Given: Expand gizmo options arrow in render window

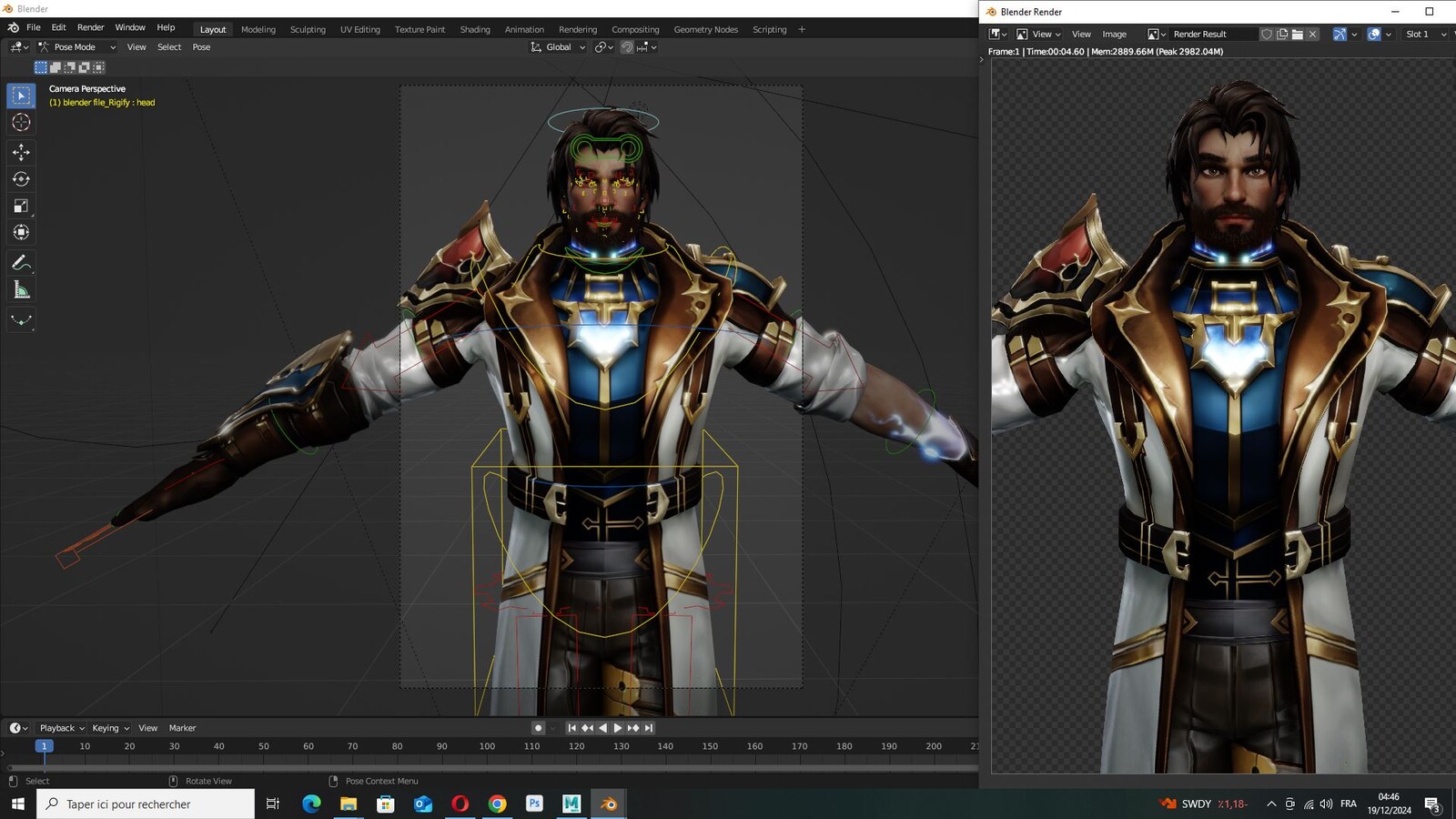Looking at the screenshot, I should (x=1354, y=34).
